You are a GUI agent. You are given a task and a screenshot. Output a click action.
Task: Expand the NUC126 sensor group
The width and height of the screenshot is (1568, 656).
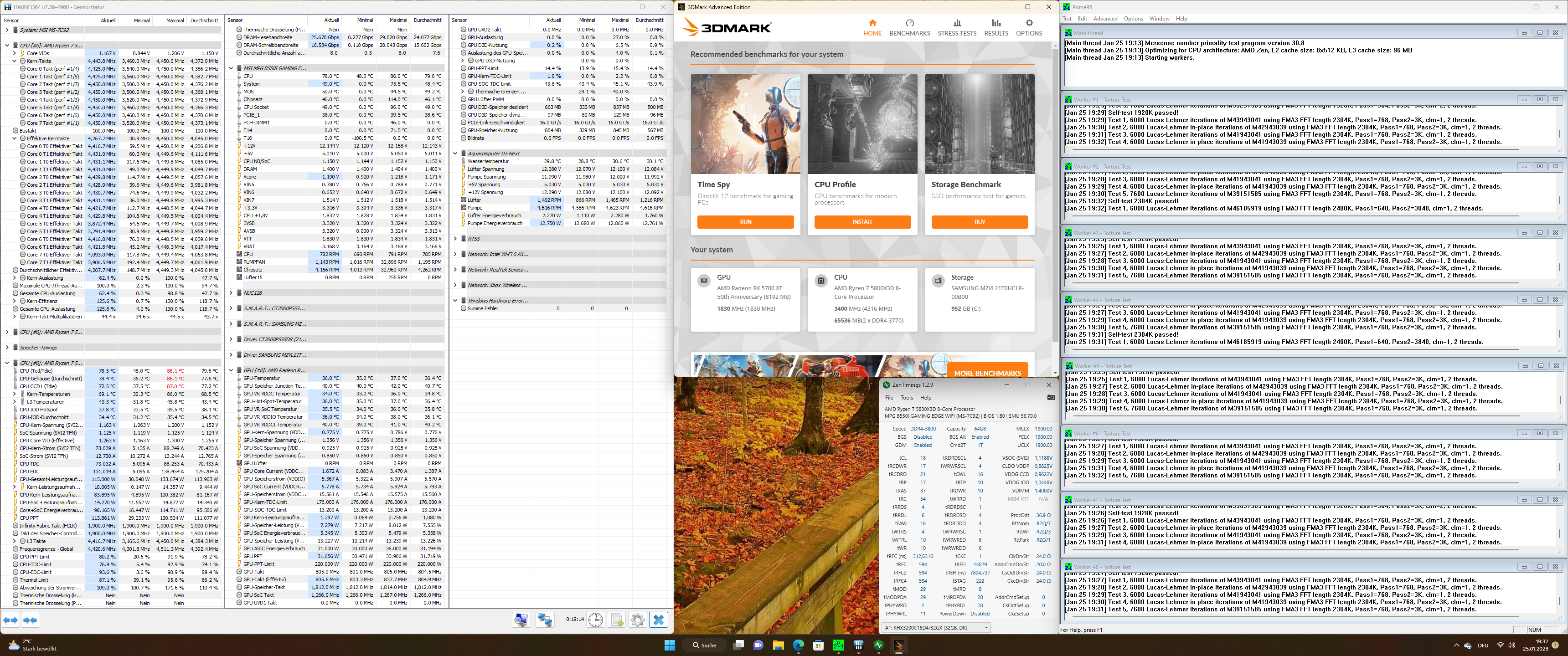[231, 293]
